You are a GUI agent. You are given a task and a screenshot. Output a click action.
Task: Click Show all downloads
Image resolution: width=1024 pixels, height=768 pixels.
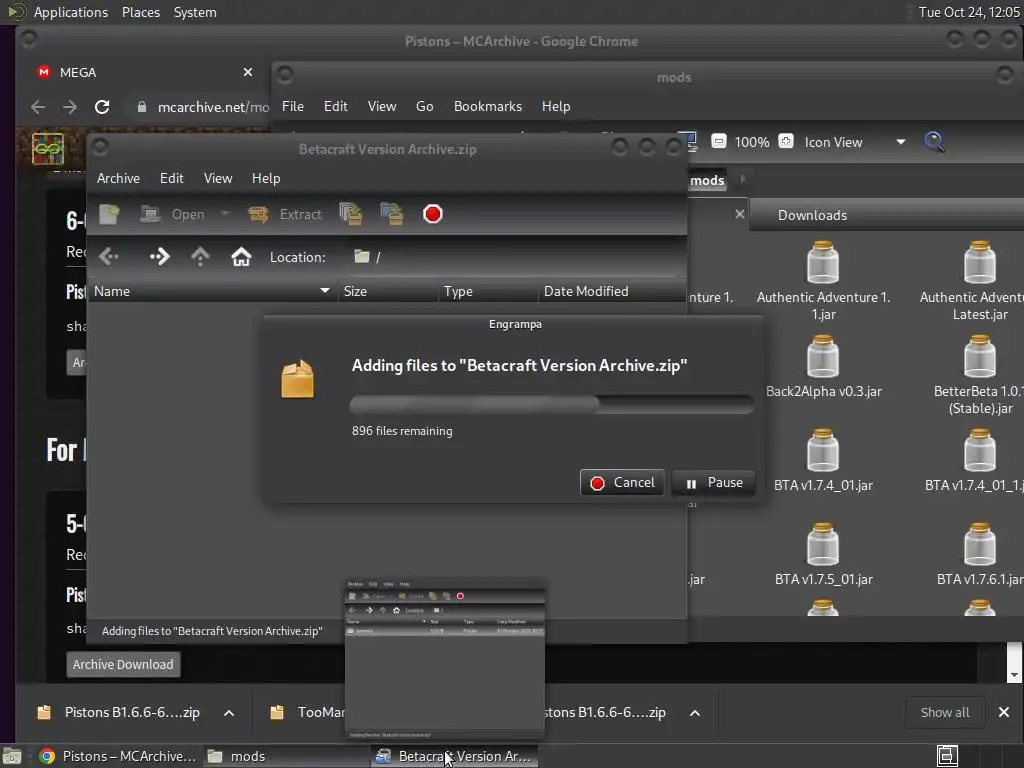(944, 712)
